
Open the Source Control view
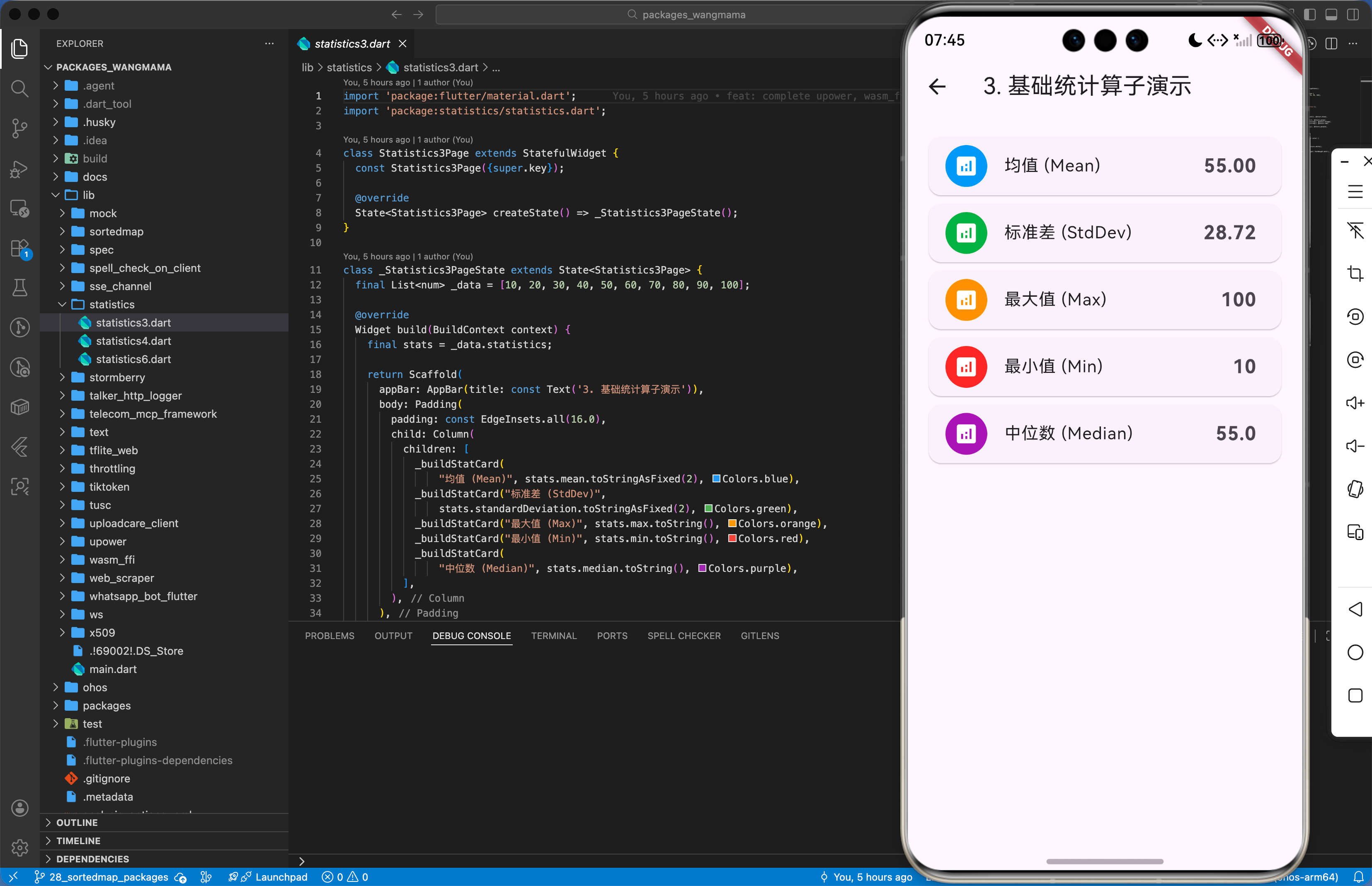point(19,128)
